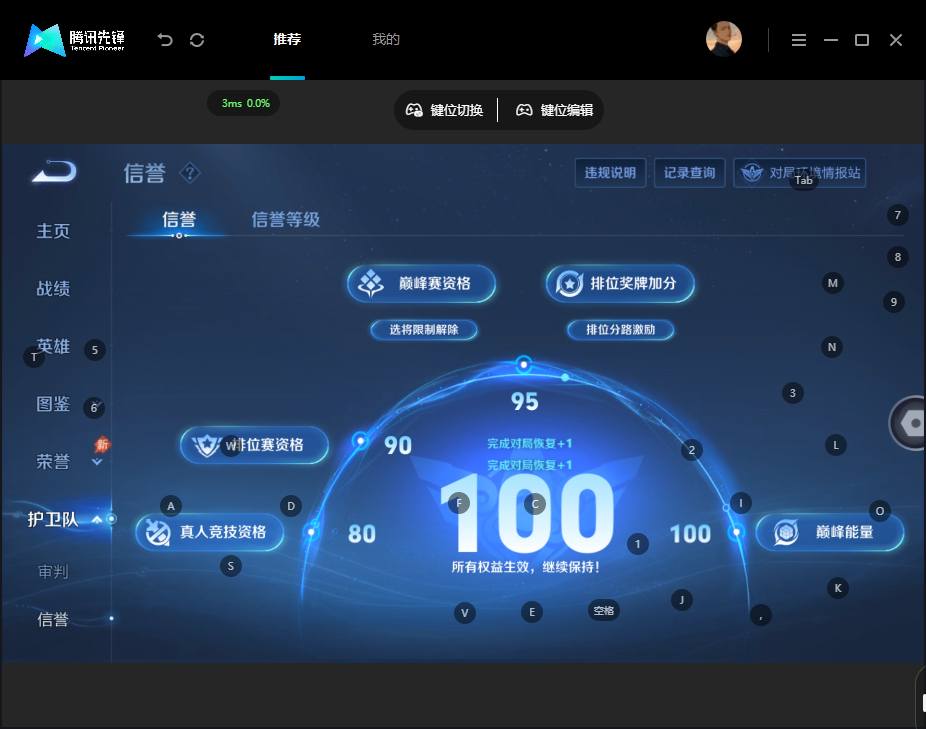926x729 pixels.
Task: Open 违规说明 button
Action: (x=610, y=173)
